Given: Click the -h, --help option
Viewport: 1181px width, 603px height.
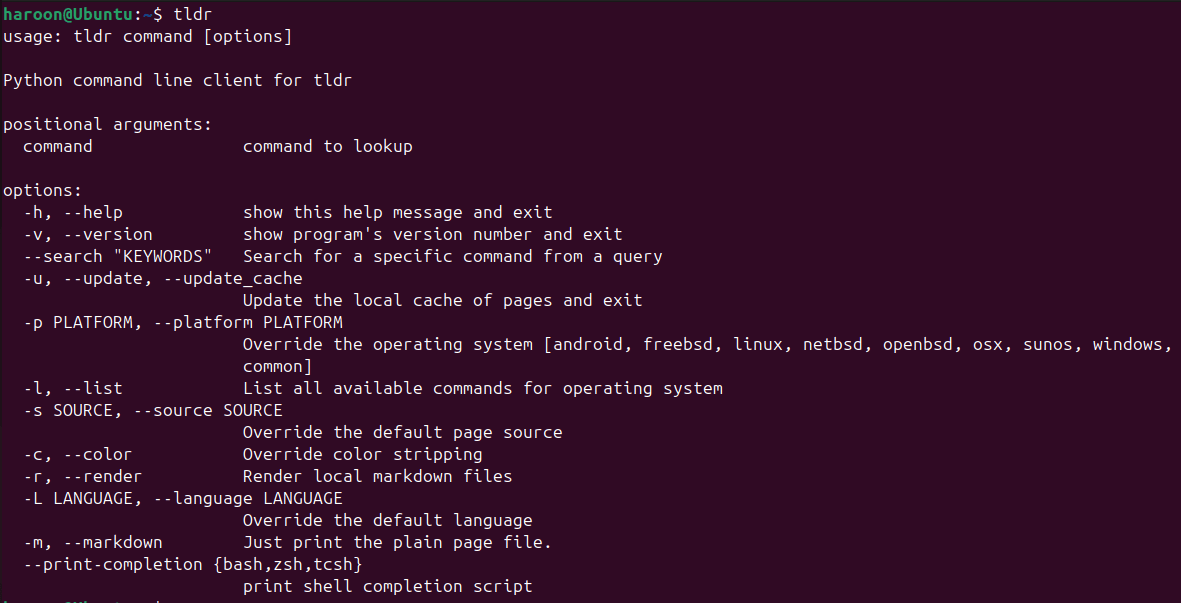Looking at the screenshot, I should tap(73, 212).
